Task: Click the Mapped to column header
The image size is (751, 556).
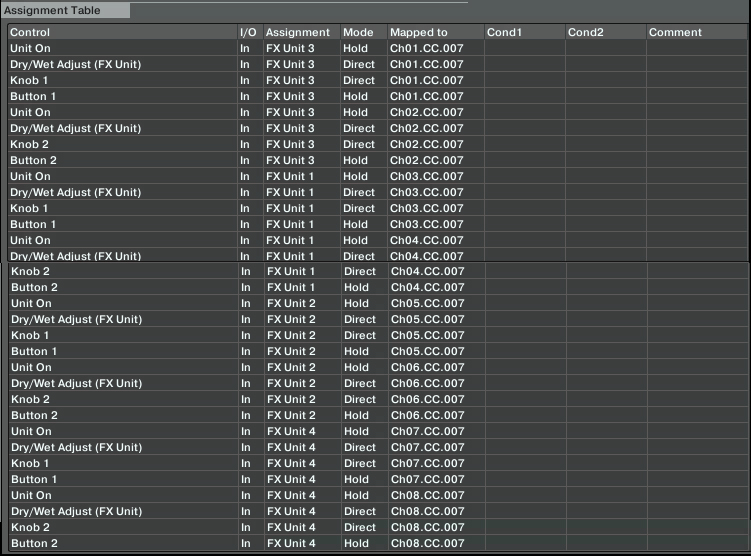Action: pos(435,32)
